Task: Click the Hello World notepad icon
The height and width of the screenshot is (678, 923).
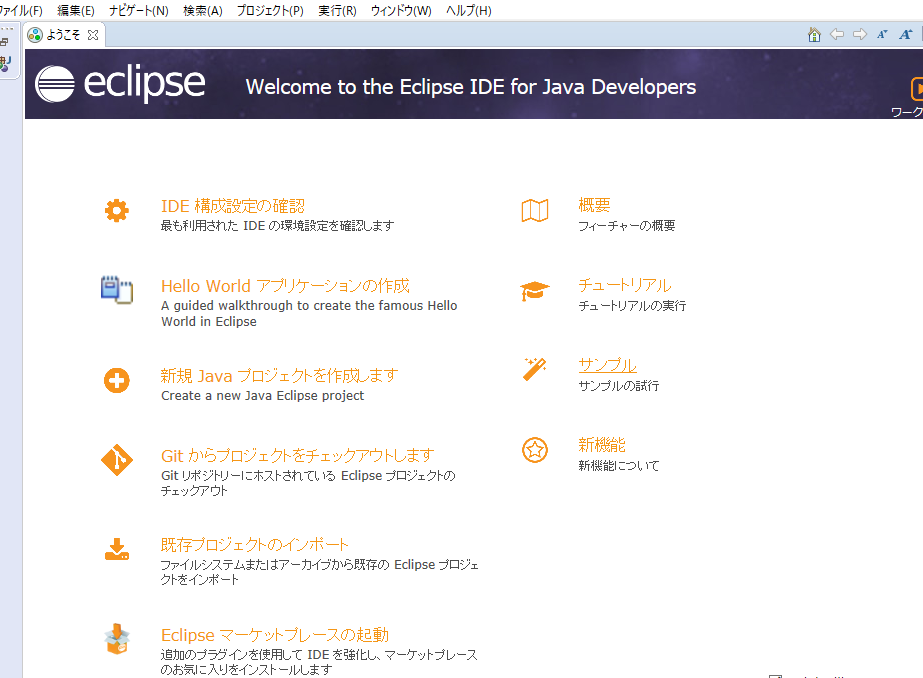Action: tap(117, 290)
